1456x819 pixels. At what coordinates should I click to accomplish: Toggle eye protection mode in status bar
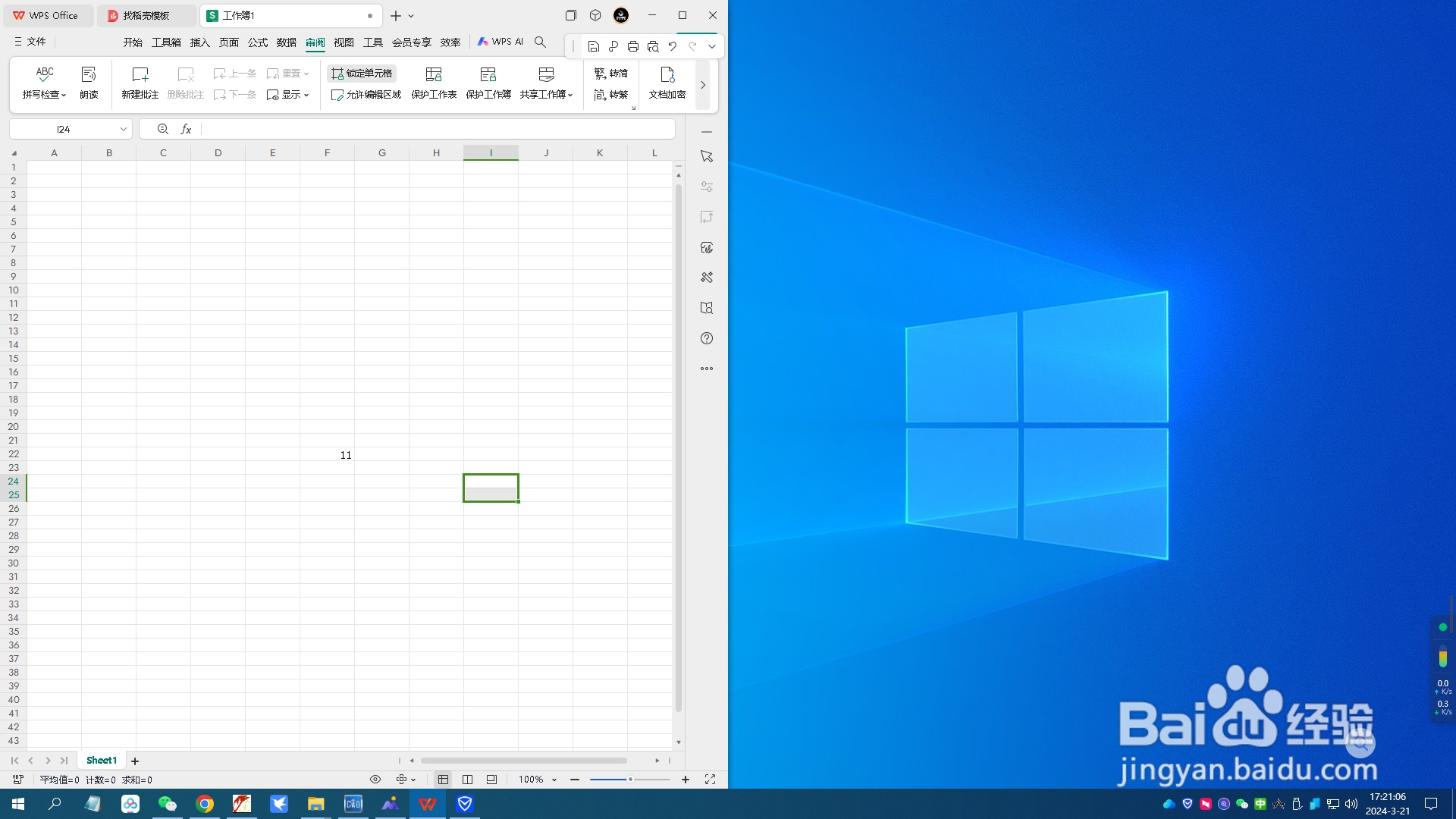(375, 780)
